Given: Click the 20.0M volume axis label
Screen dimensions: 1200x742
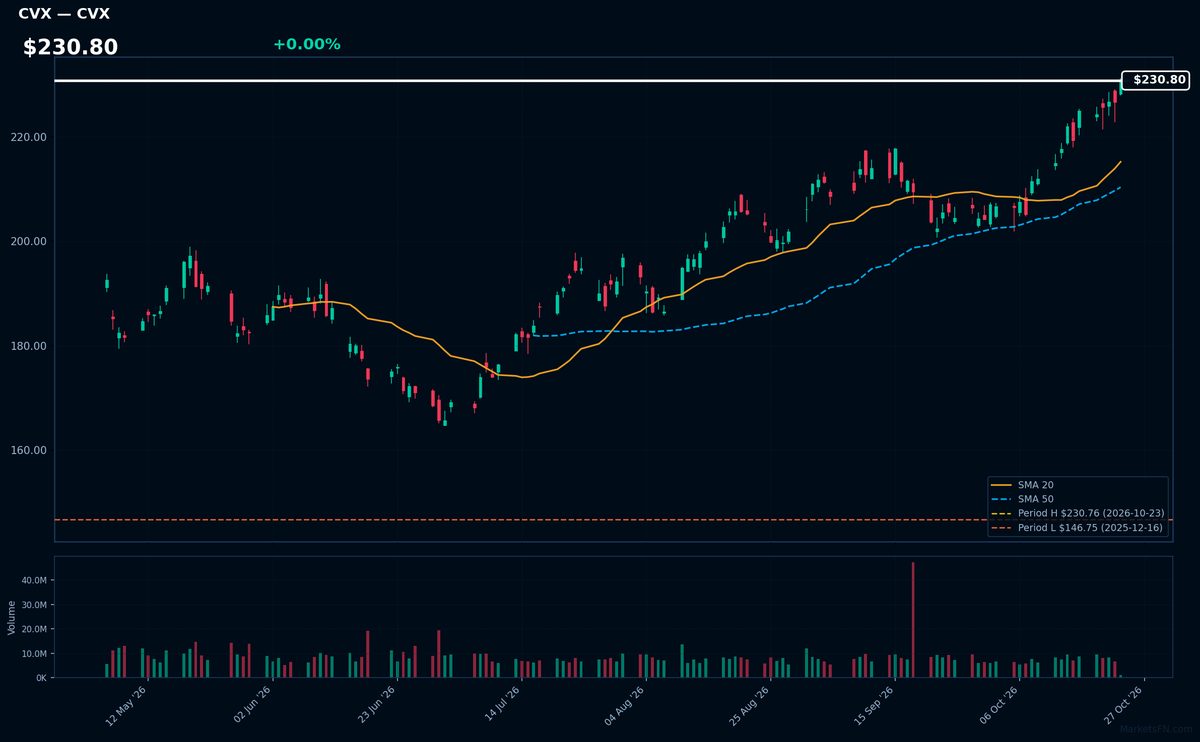Looking at the screenshot, I should [x=35, y=629].
